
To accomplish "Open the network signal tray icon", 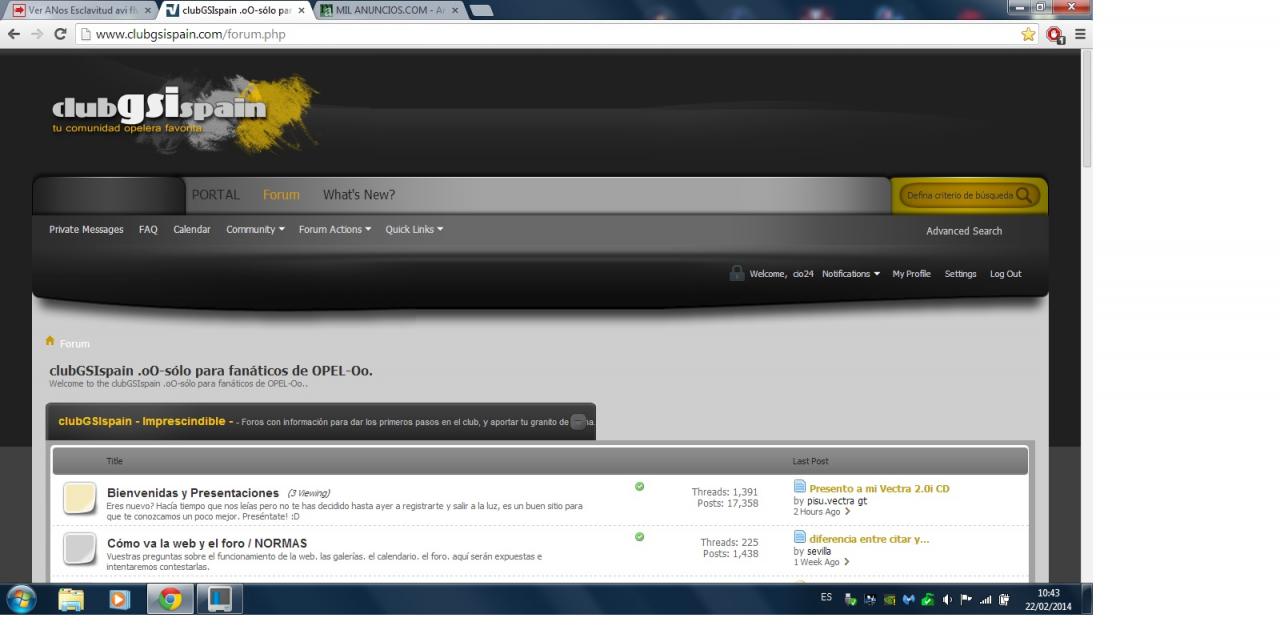I will (x=985, y=599).
